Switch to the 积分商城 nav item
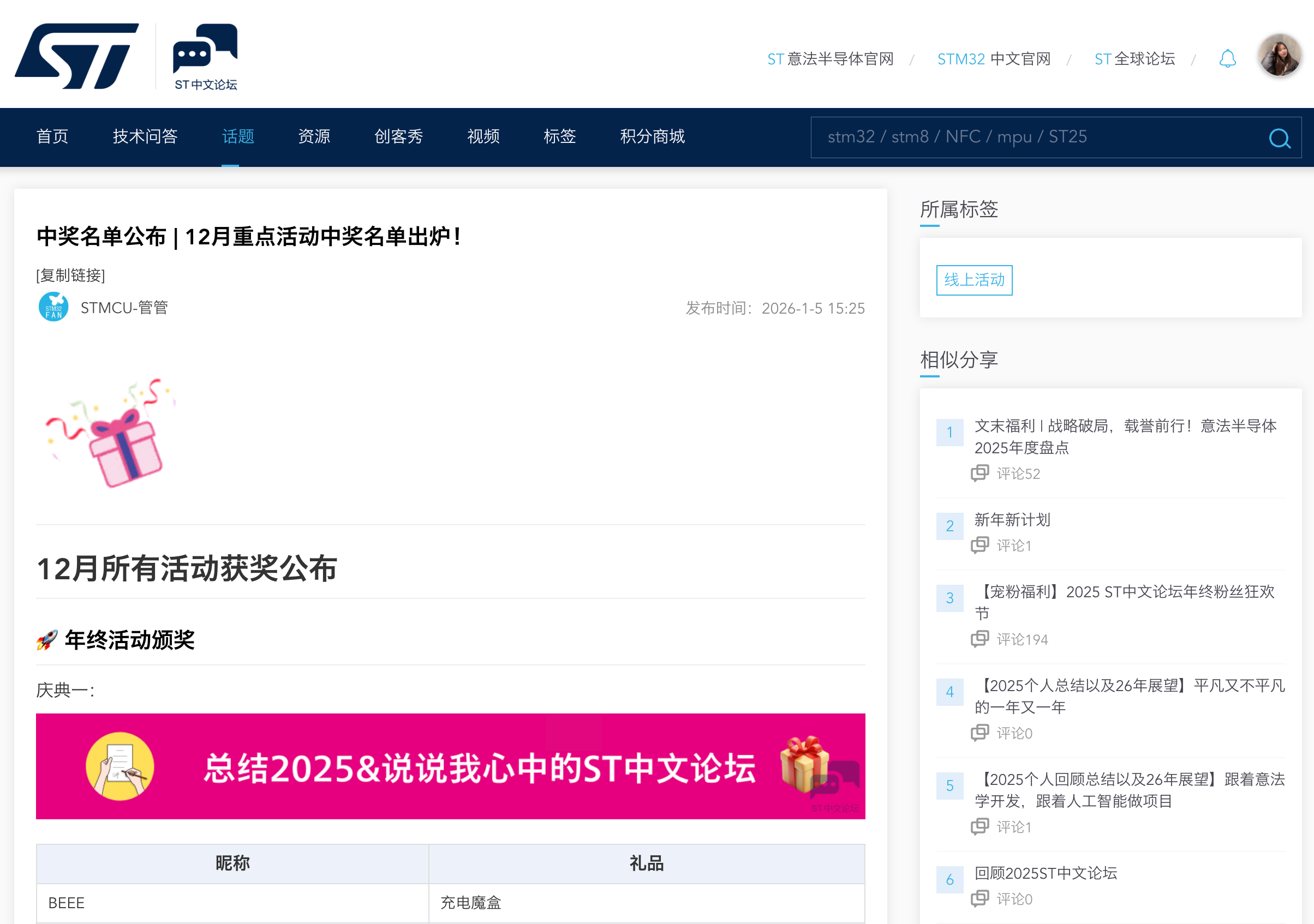 pos(652,136)
